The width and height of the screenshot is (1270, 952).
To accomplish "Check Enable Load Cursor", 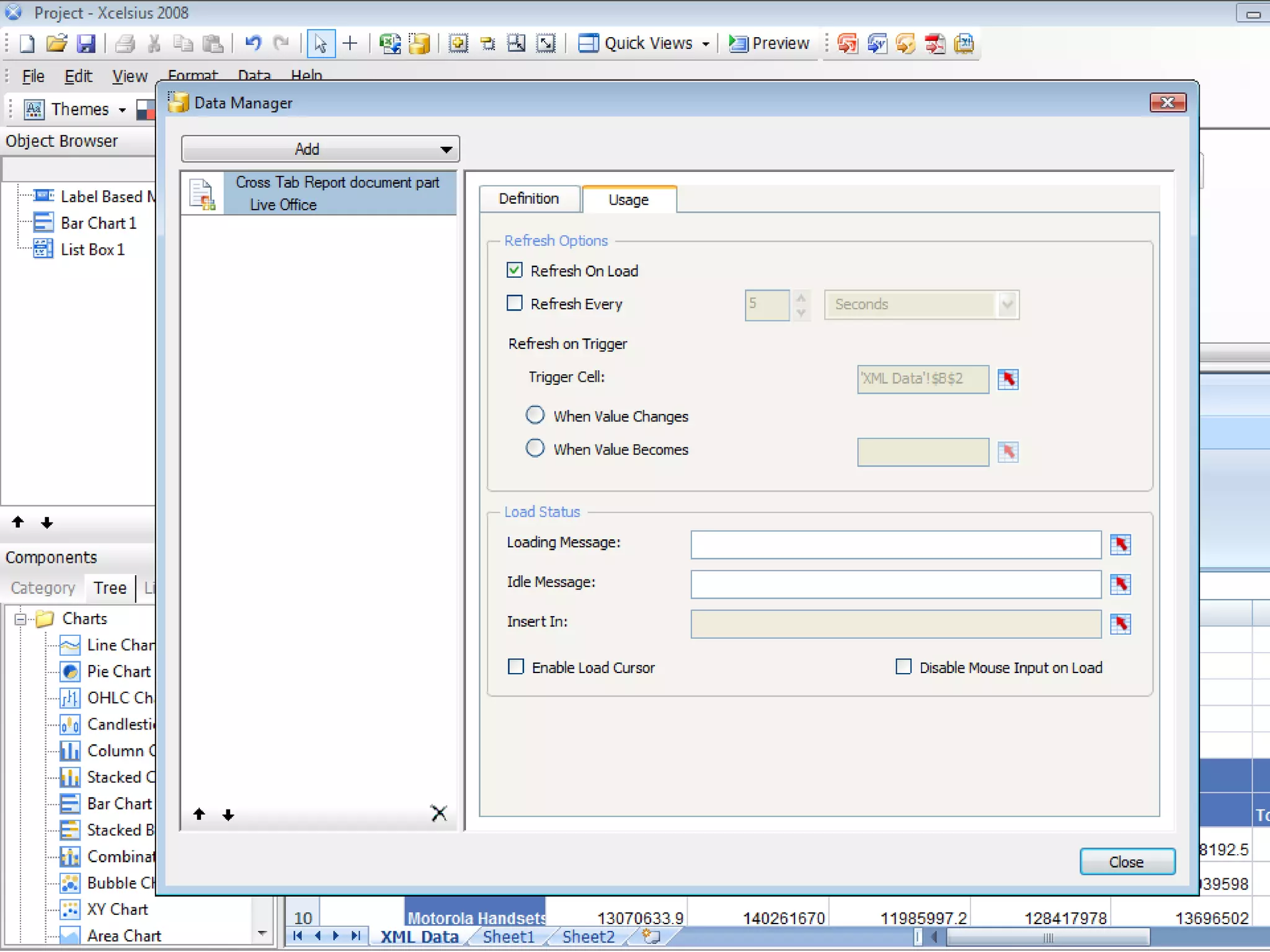I will 516,667.
